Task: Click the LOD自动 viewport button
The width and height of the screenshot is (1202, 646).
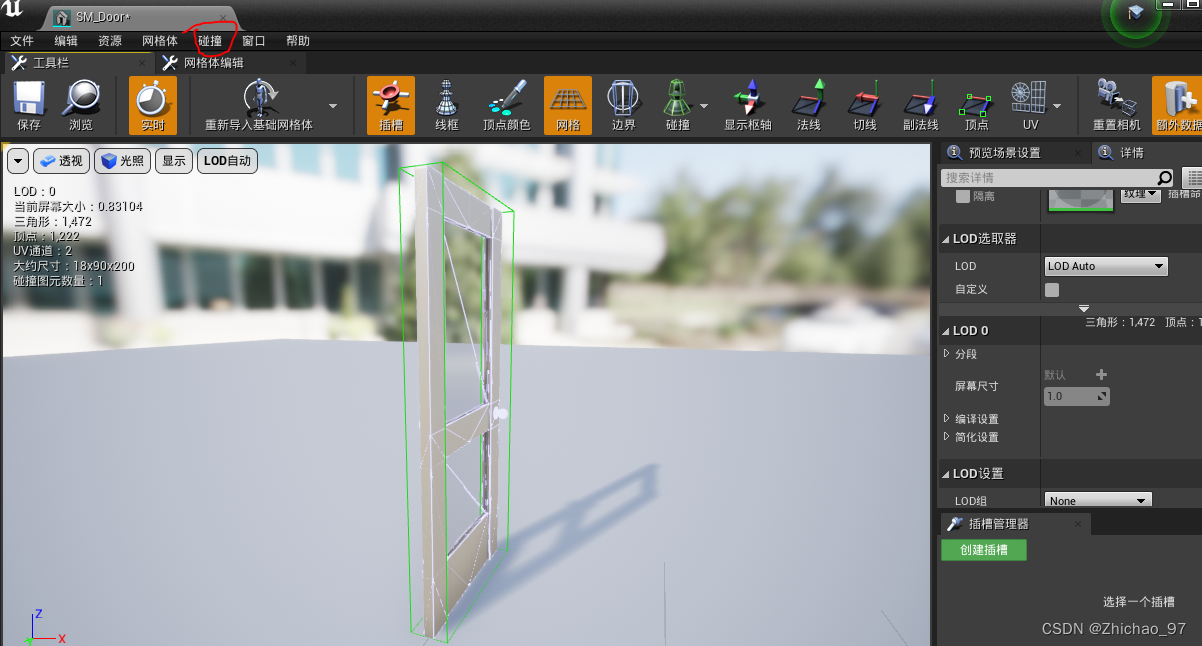Action: (227, 161)
